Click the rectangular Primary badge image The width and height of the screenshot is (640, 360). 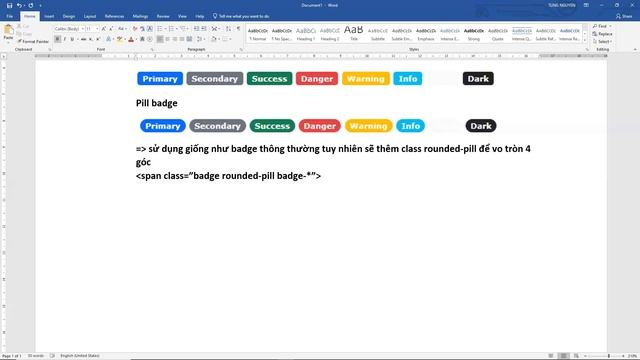160,78
